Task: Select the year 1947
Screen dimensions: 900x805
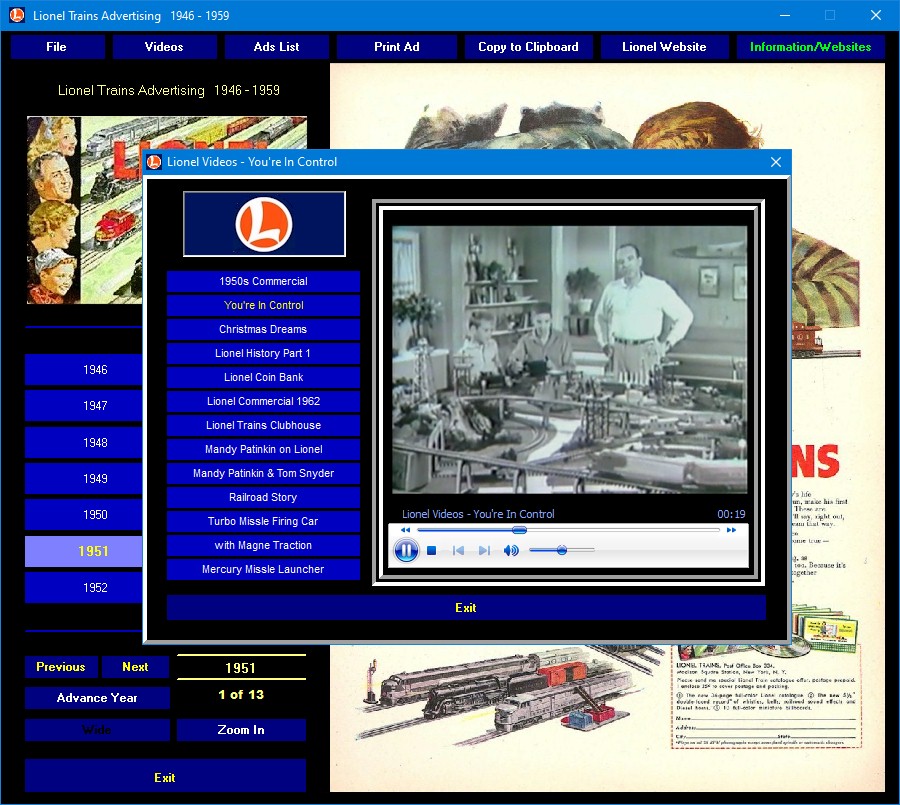Action: (x=84, y=406)
